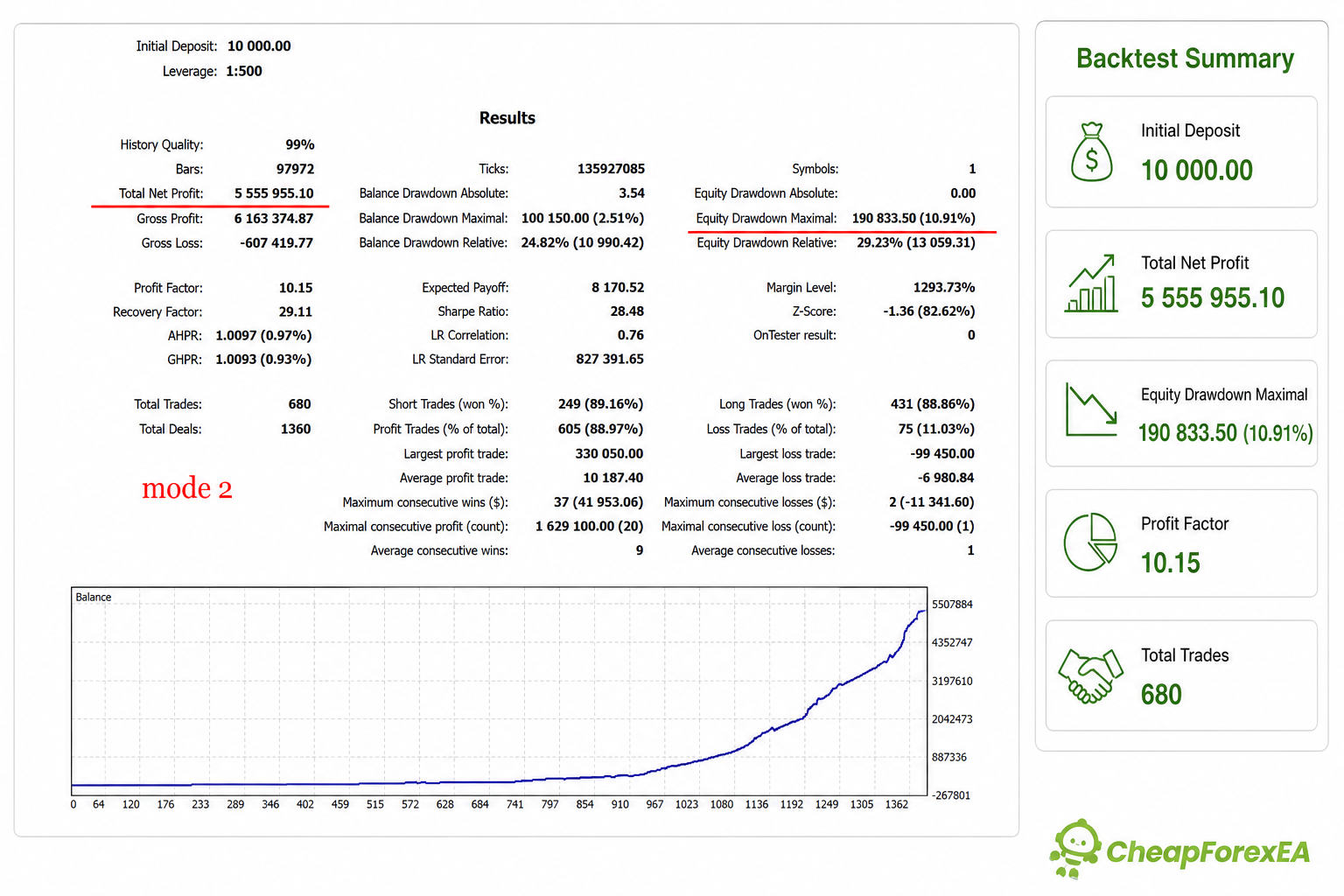Click the red 'mode 2' label
The image size is (1344, 896).
click(187, 488)
